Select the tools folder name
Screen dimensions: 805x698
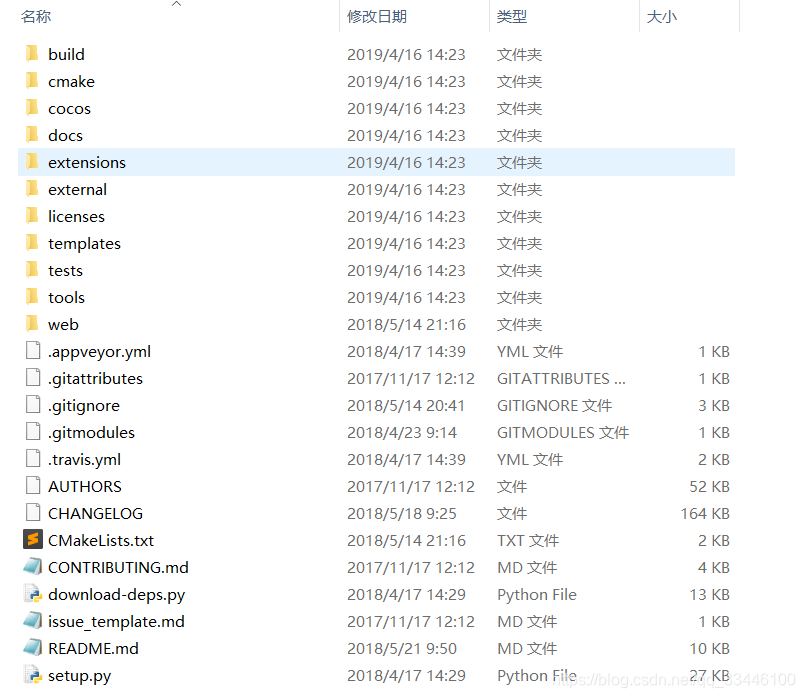[66, 297]
